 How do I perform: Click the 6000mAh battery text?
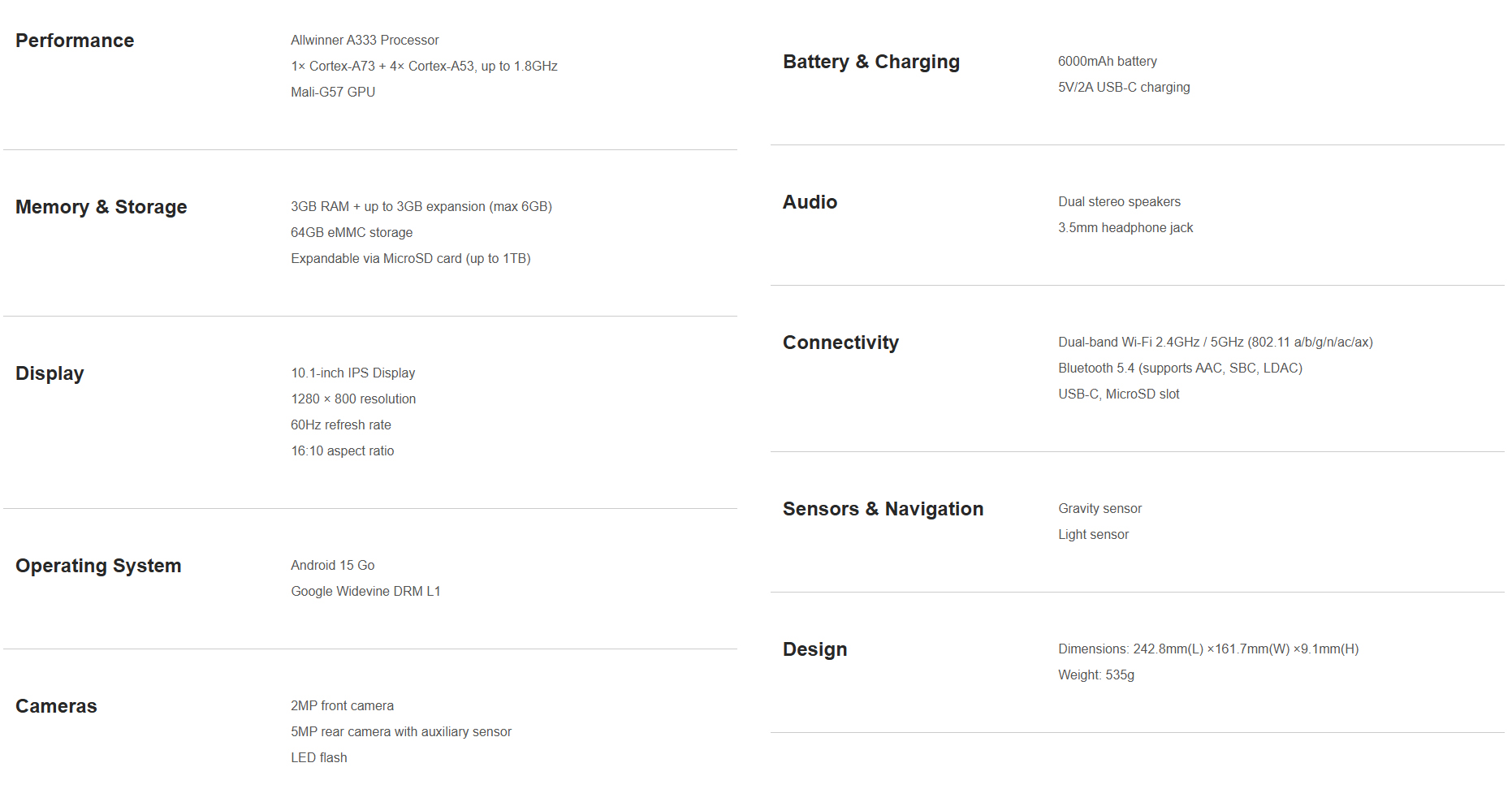coord(1107,62)
